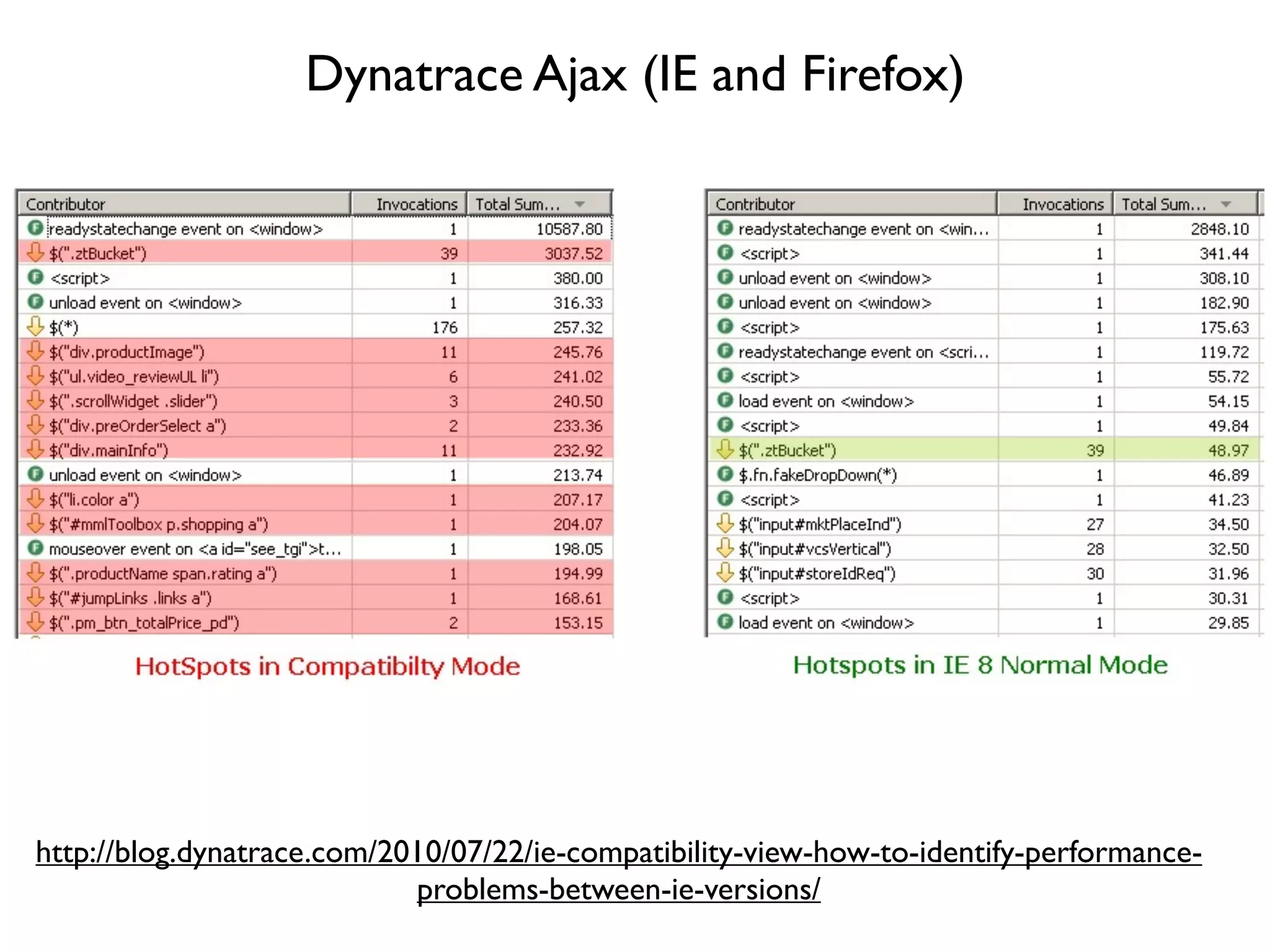Click 'Hotspots in IE 8 Normal Mode' caption
This screenshot has width=1270, height=952.
(980, 665)
